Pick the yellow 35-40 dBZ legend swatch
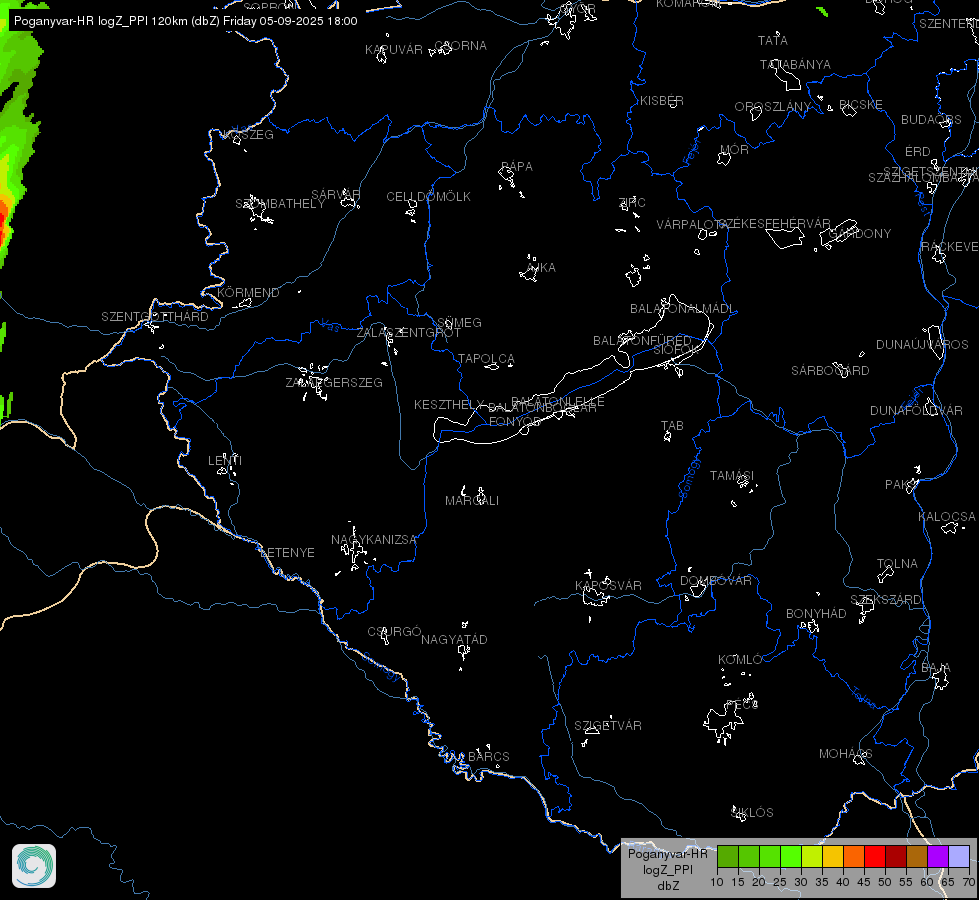 (x=832, y=856)
